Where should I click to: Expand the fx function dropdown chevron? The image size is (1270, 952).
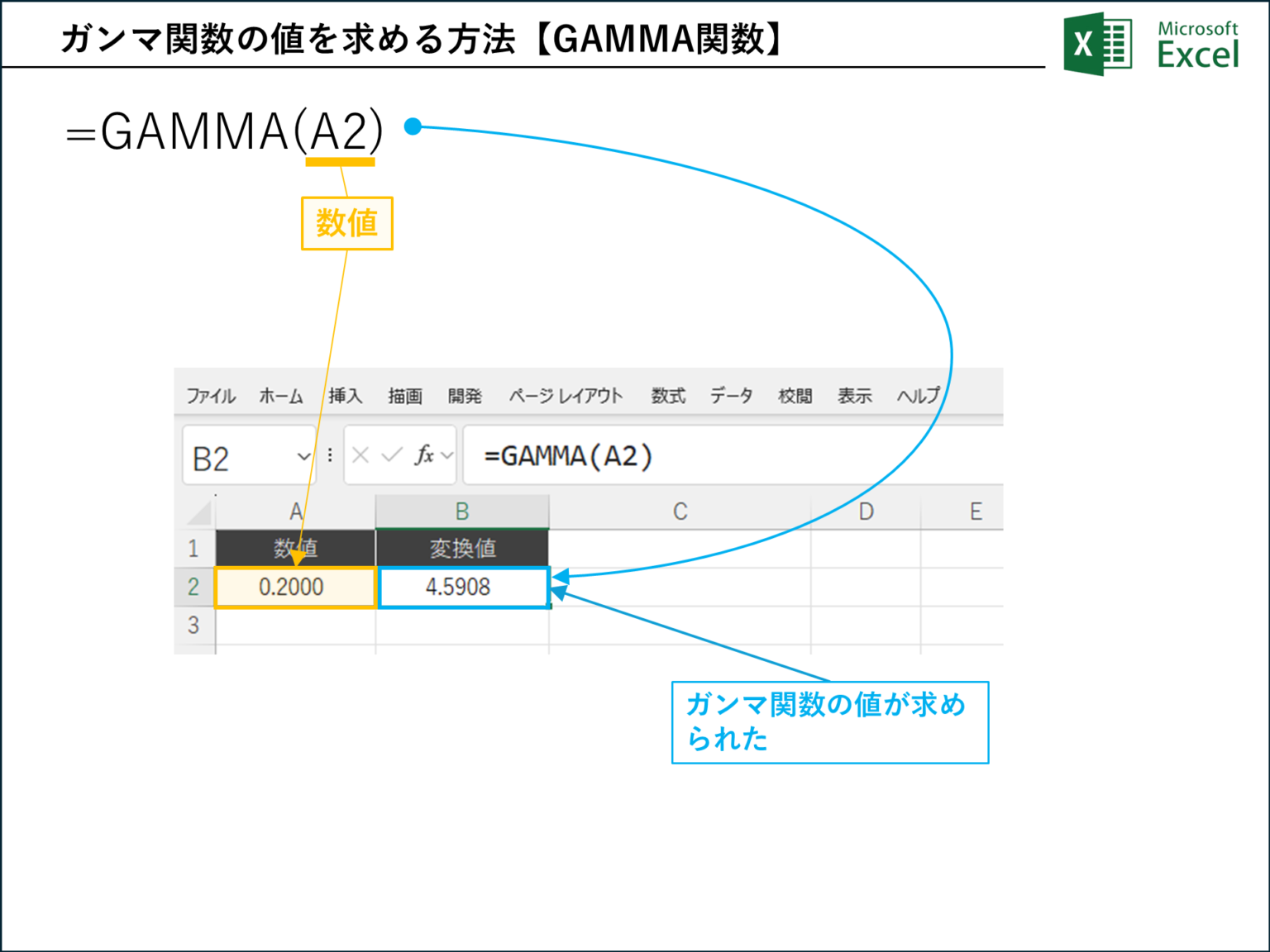(446, 455)
